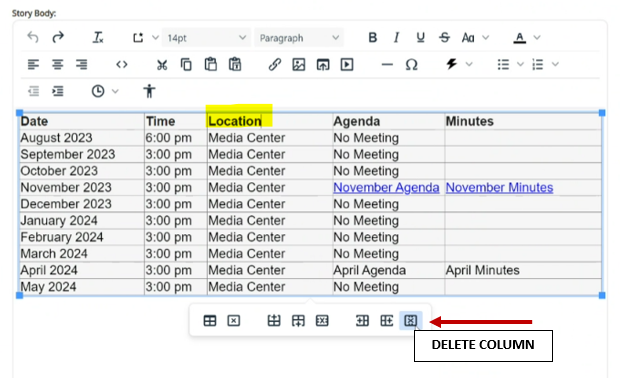Image resolution: width=626 pixels, height=378 pixels.
Task: Click the Date header cell
Action: pos(82,121)
